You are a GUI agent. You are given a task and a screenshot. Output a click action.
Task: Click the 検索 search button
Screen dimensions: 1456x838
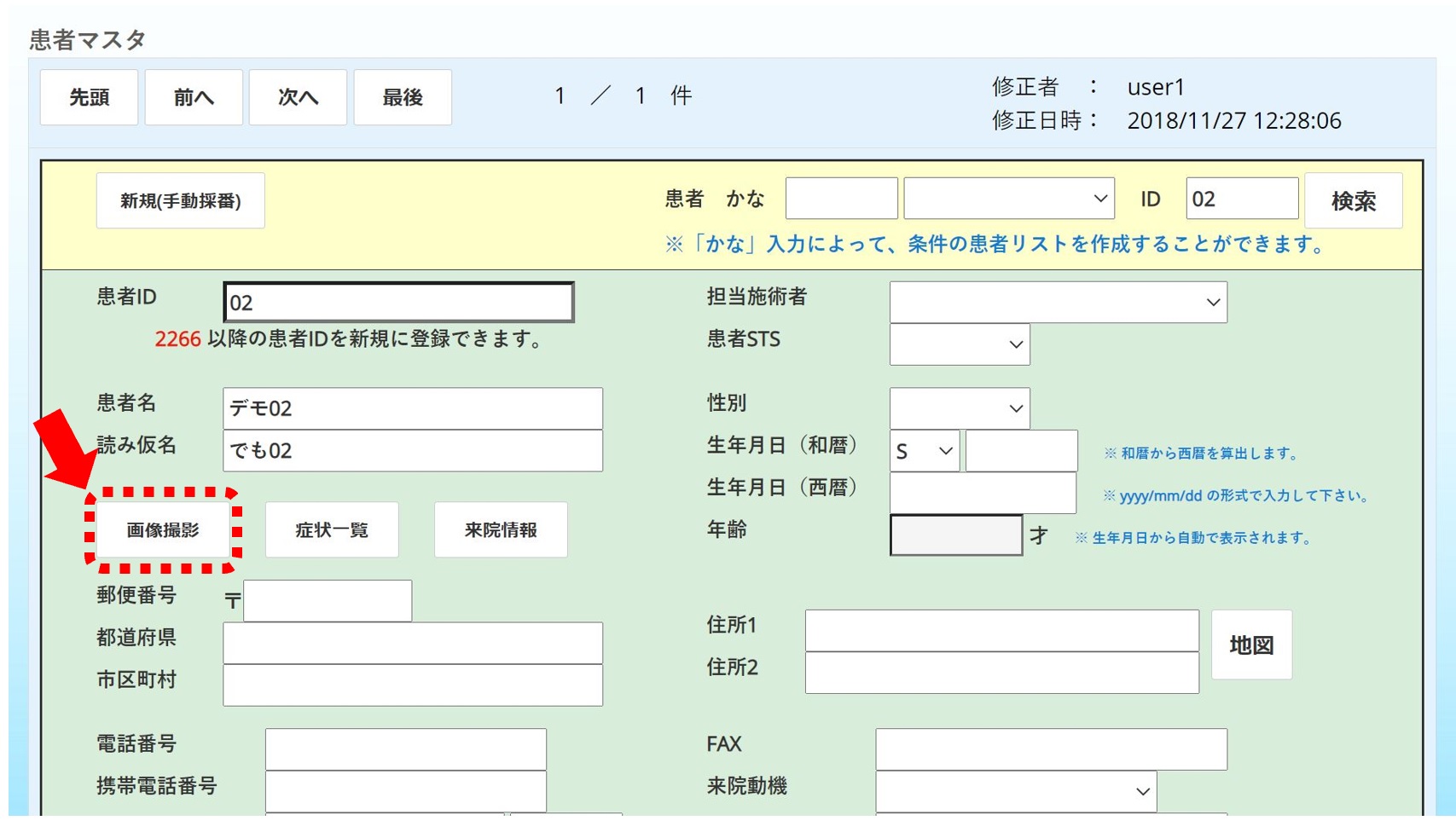(1353, 201)
